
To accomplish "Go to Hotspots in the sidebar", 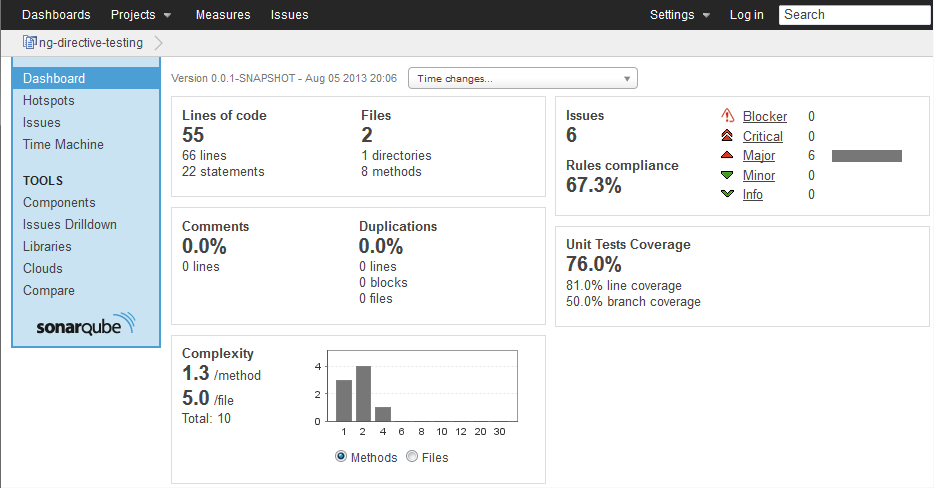I will pos(49,101).
